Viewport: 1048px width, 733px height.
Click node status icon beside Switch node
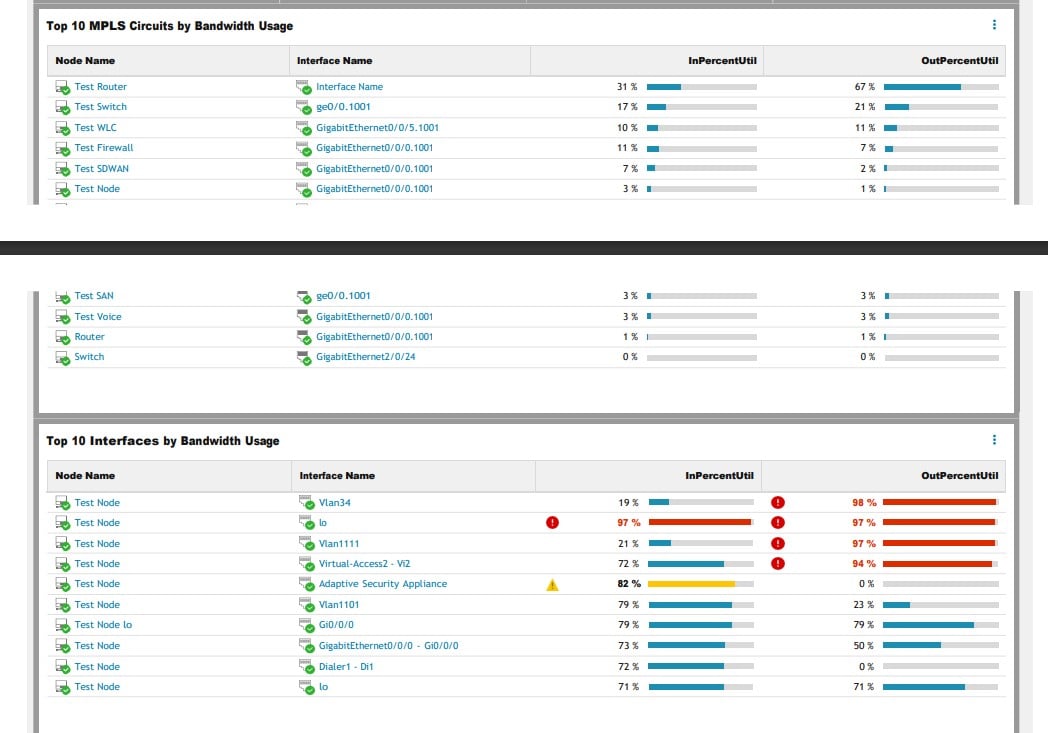pyautogui.click(x=62, y=357)
